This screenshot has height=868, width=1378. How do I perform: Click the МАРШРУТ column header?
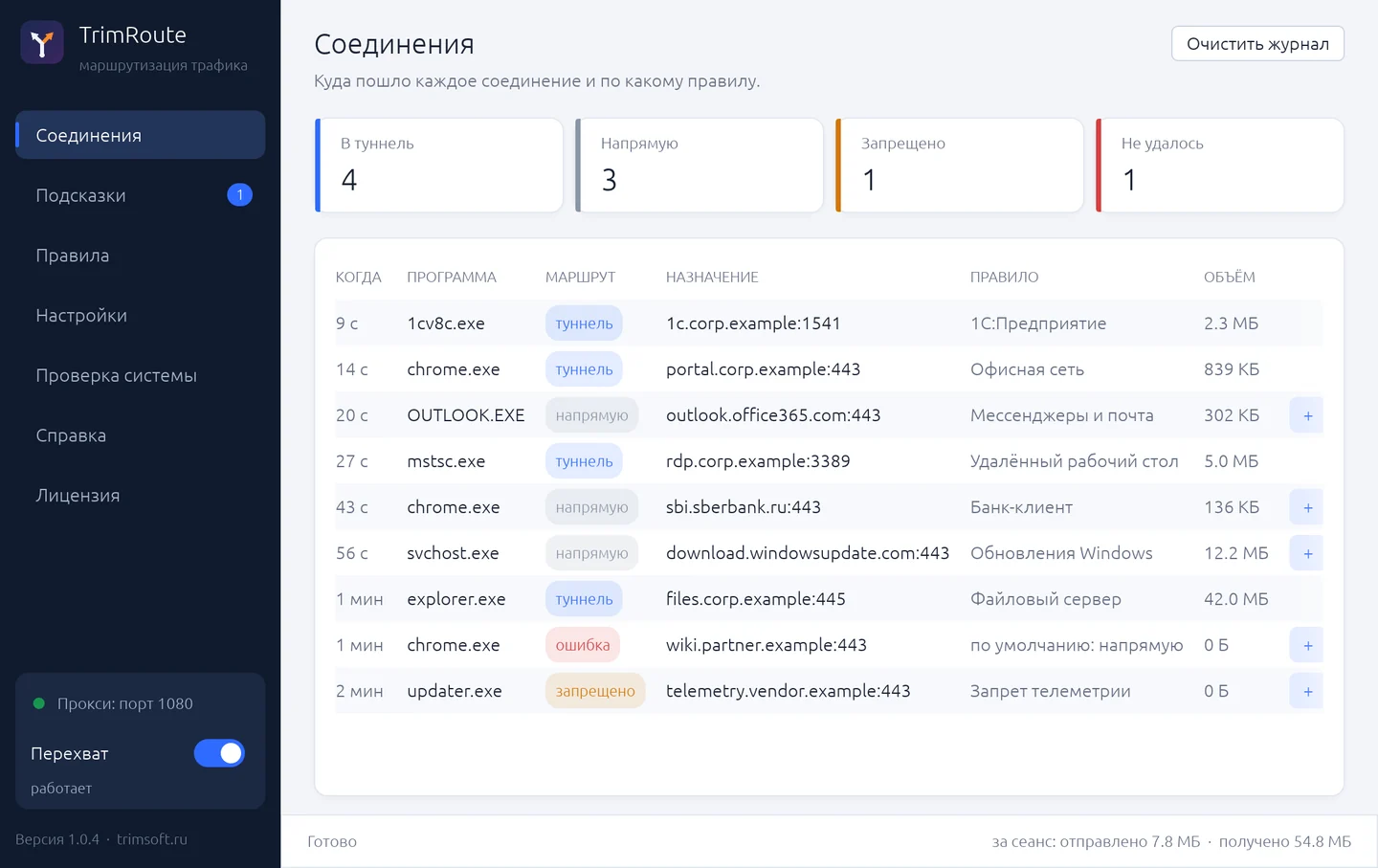tap(581, 278)
